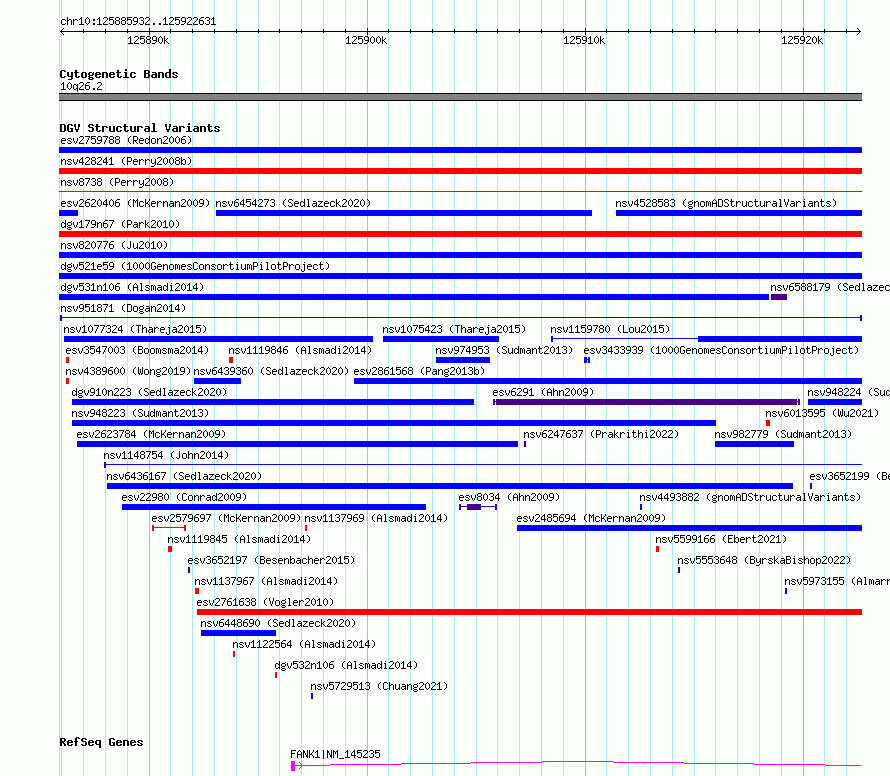Open the nsv6454273 (Sedlazeck2020) variant label
This screenshot has height=776, width=890.
(x=293, y=203)
